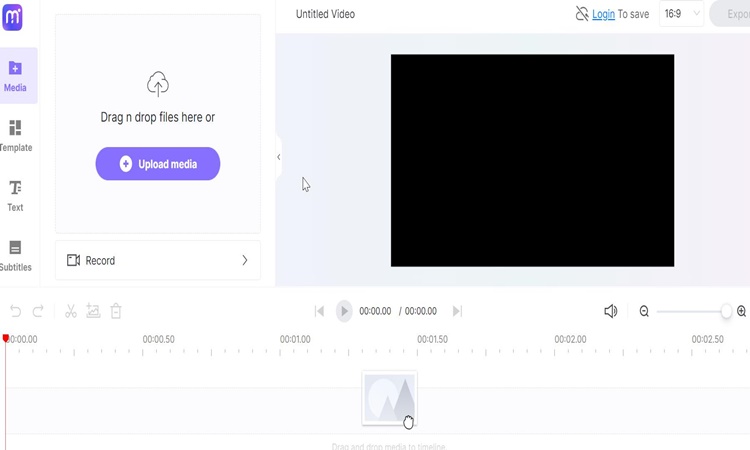
Task: Play the video preview
Action: click(344, 311)
